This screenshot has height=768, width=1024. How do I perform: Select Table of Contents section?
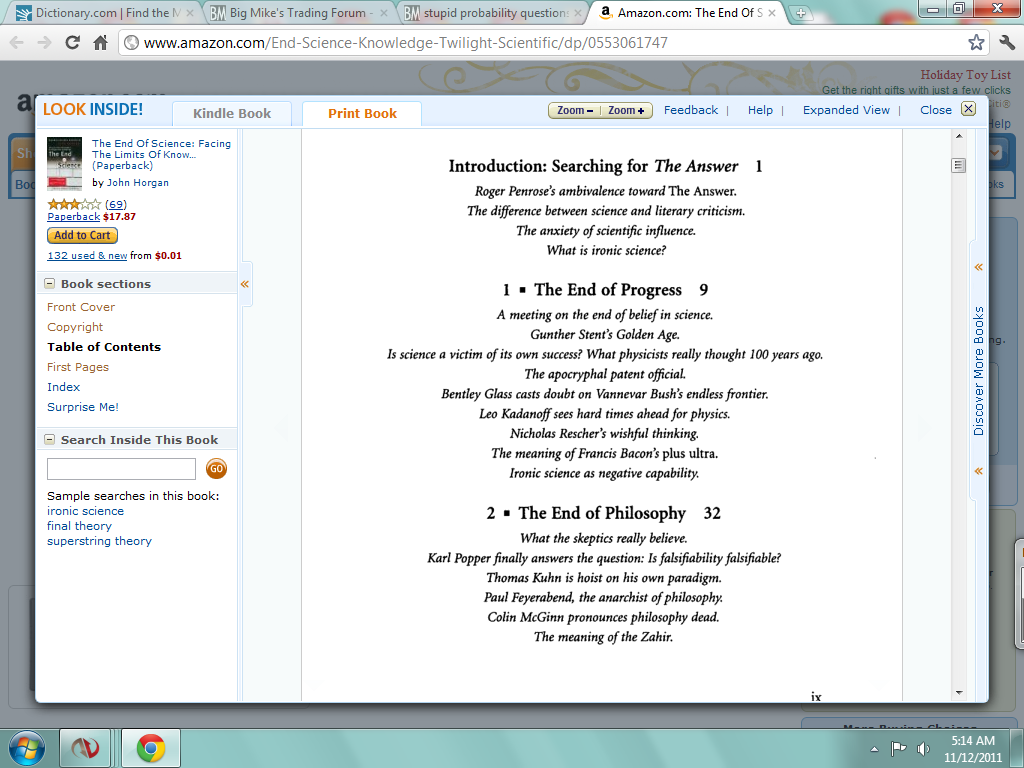click(104, 347)
